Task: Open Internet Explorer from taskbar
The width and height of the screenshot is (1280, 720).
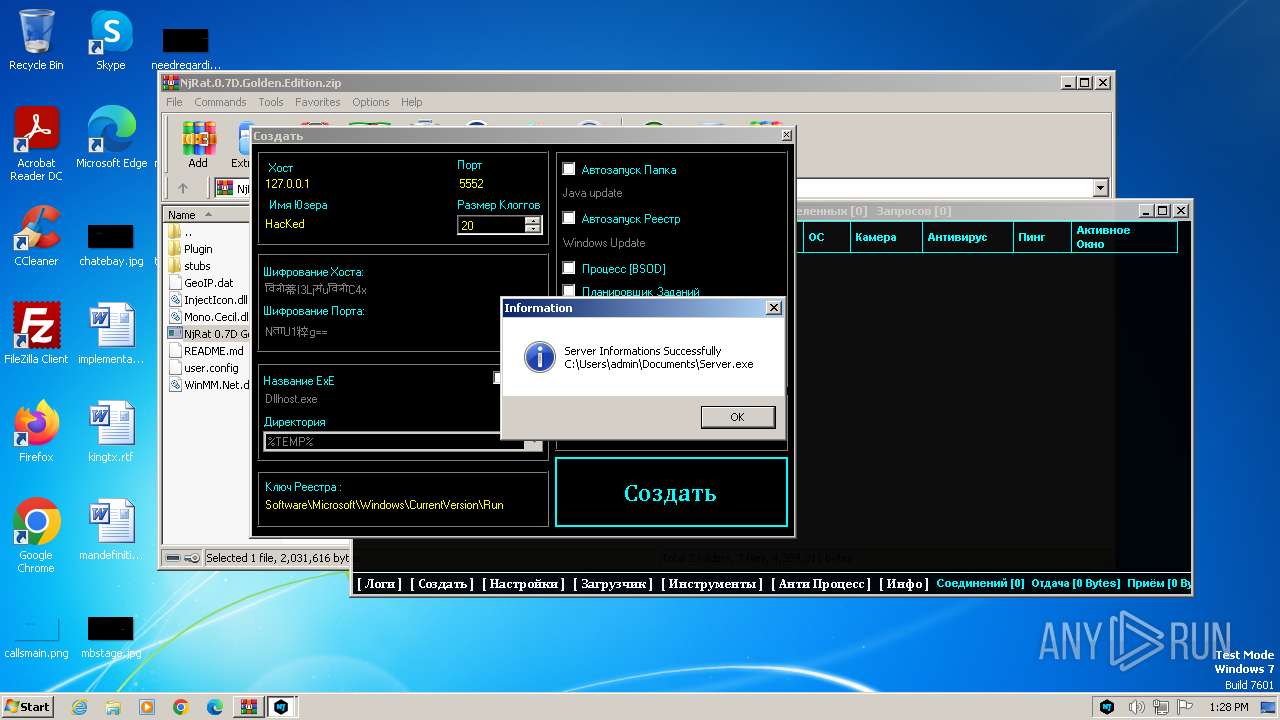Action: 80,707
